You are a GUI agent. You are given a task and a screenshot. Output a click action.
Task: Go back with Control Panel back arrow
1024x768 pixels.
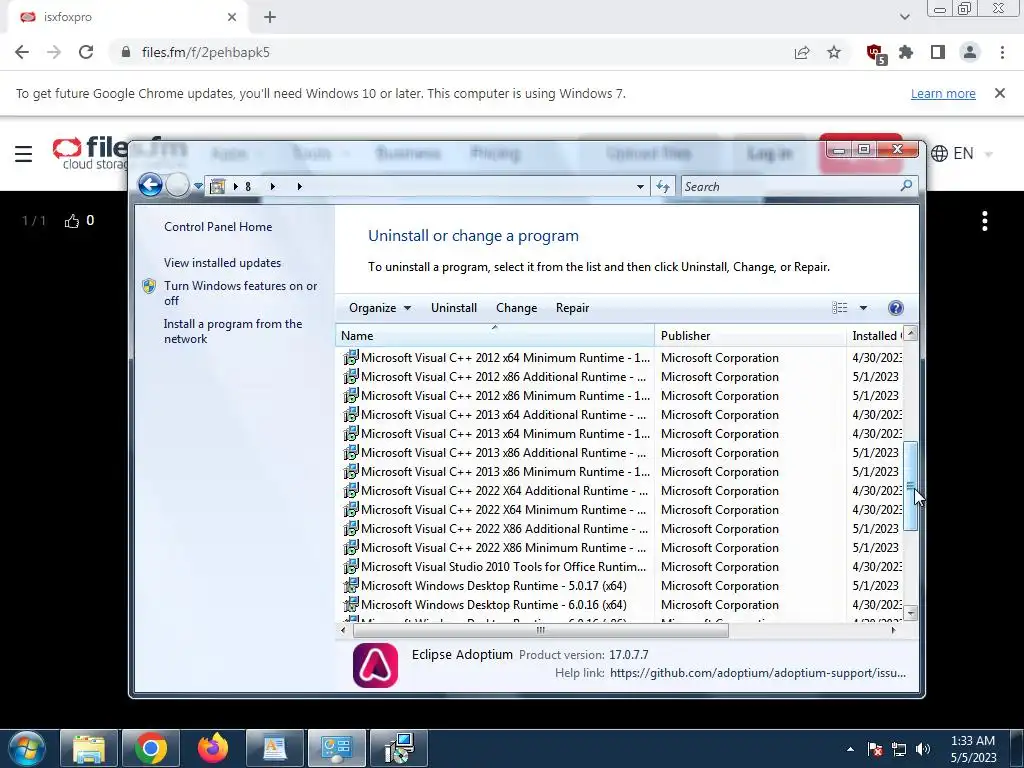150,185
